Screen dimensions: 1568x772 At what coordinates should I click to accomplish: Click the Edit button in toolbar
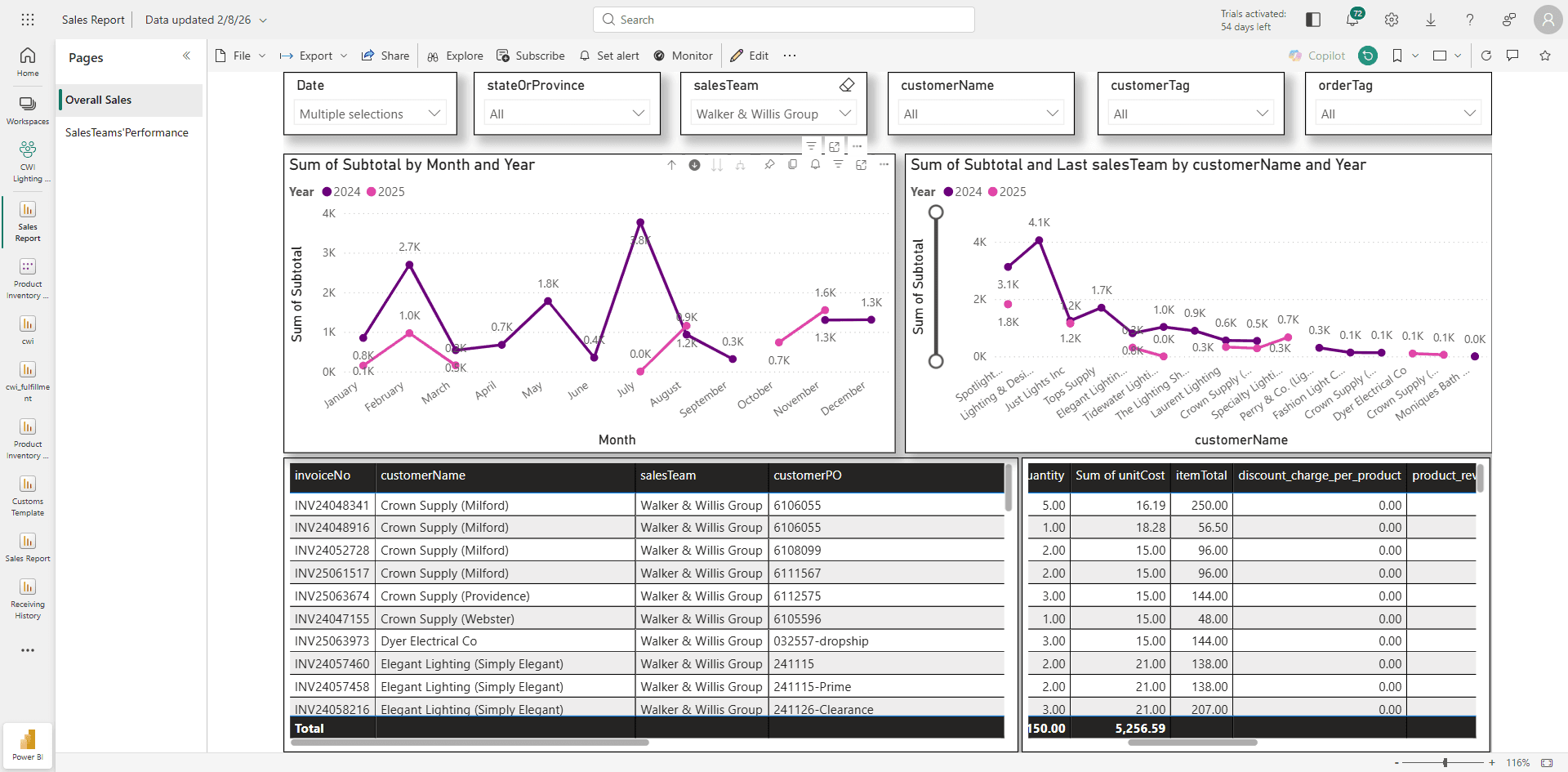750,56
